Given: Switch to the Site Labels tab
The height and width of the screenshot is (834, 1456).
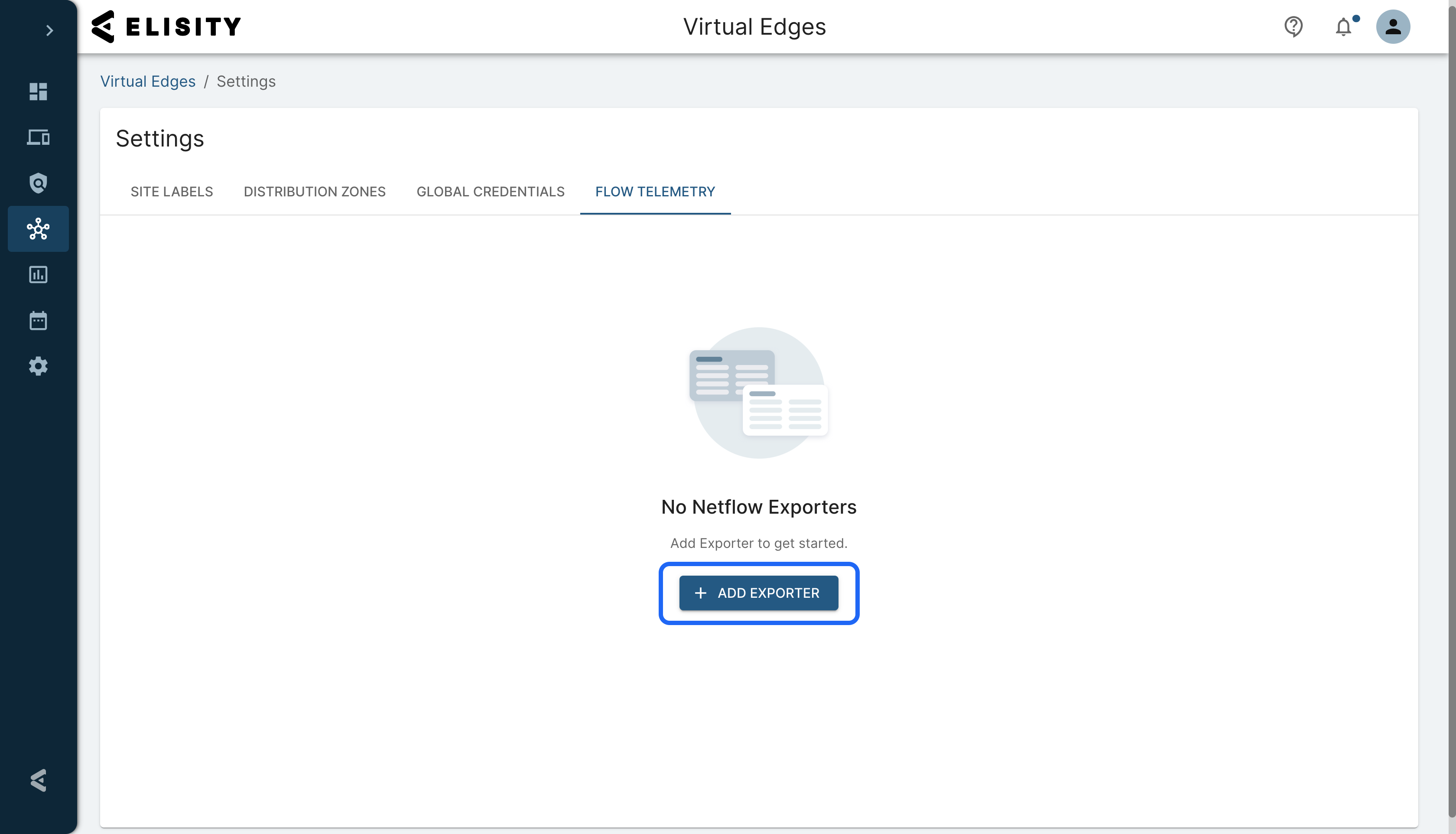Looking at the screenshot, I should point(172,191).
